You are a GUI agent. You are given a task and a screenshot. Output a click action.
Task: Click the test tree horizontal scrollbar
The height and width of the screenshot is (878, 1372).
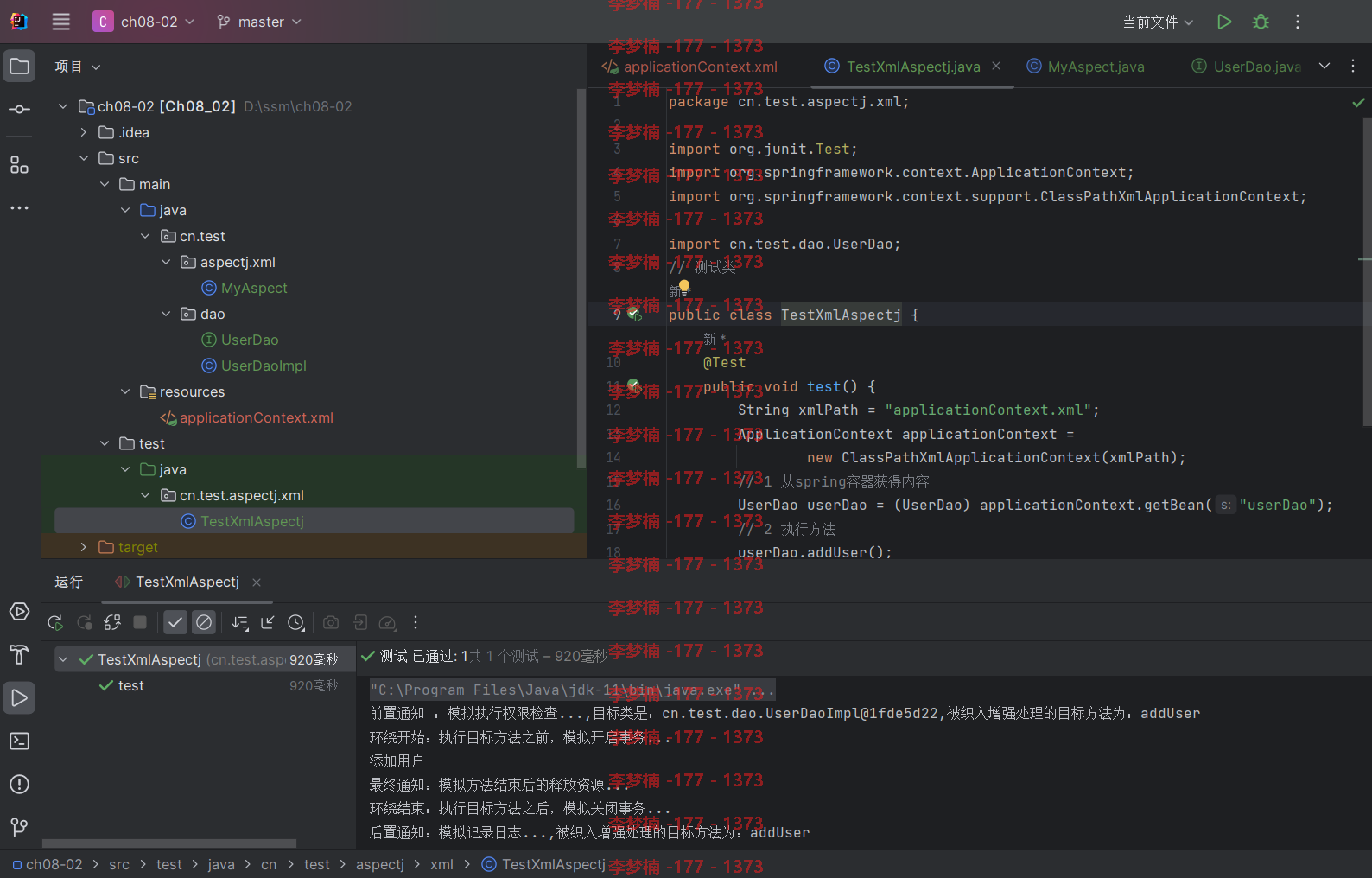(169, 843)
